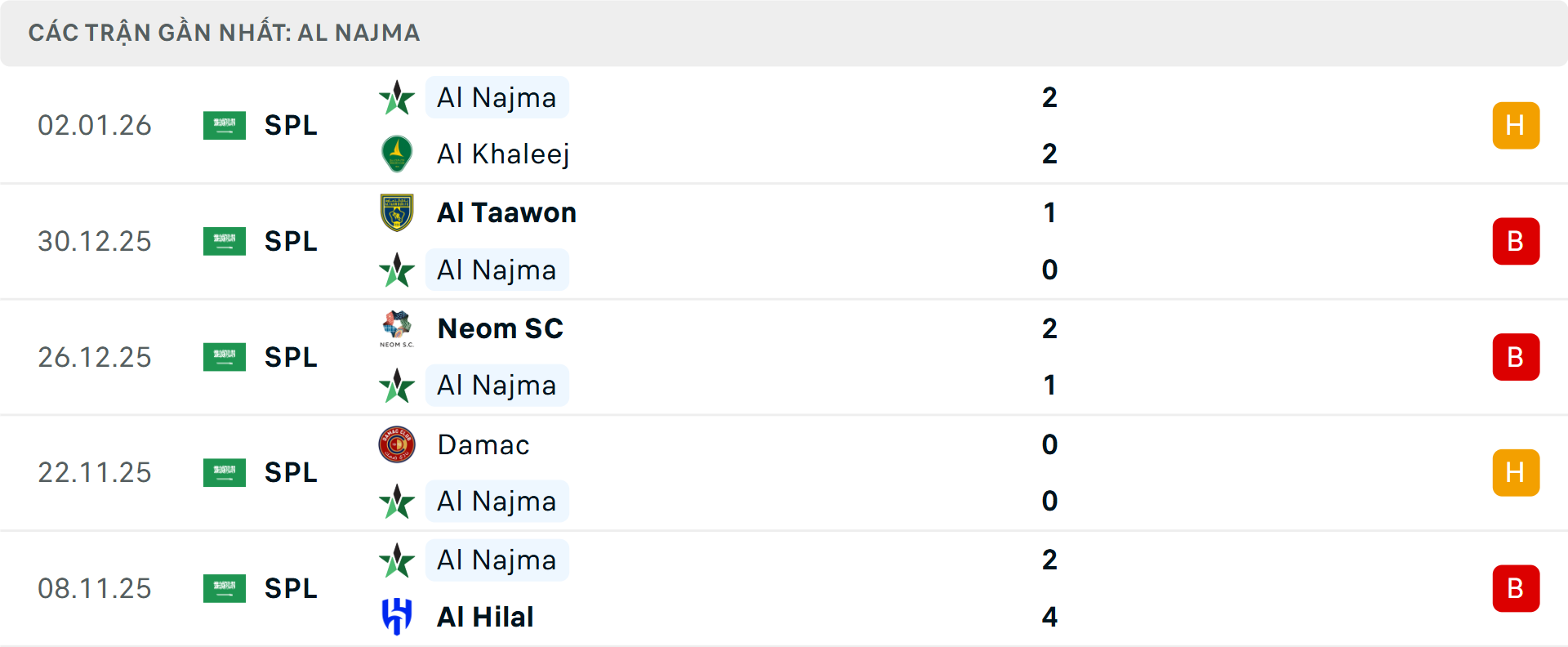The image size is (1568, 647).
Task: Select the SPL league label in Damac row
Action: click(x=290, y=472)
